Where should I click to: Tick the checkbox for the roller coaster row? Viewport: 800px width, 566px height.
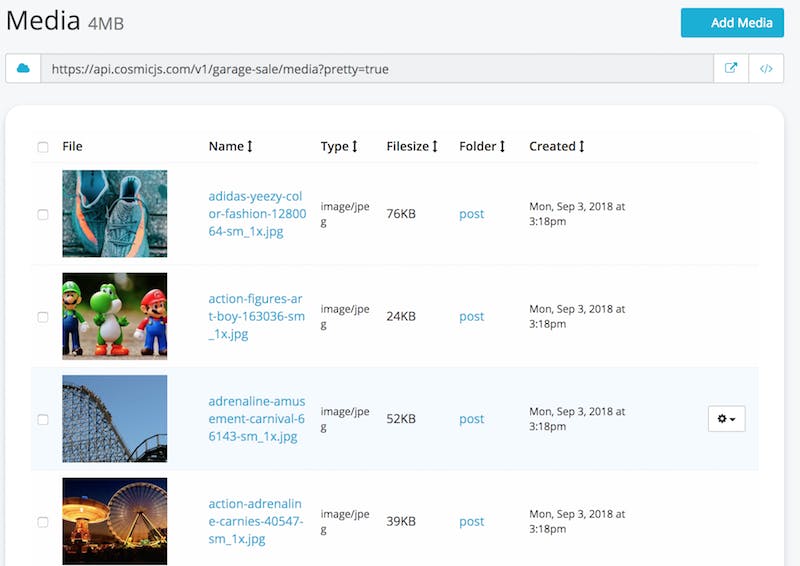(43, 419)
